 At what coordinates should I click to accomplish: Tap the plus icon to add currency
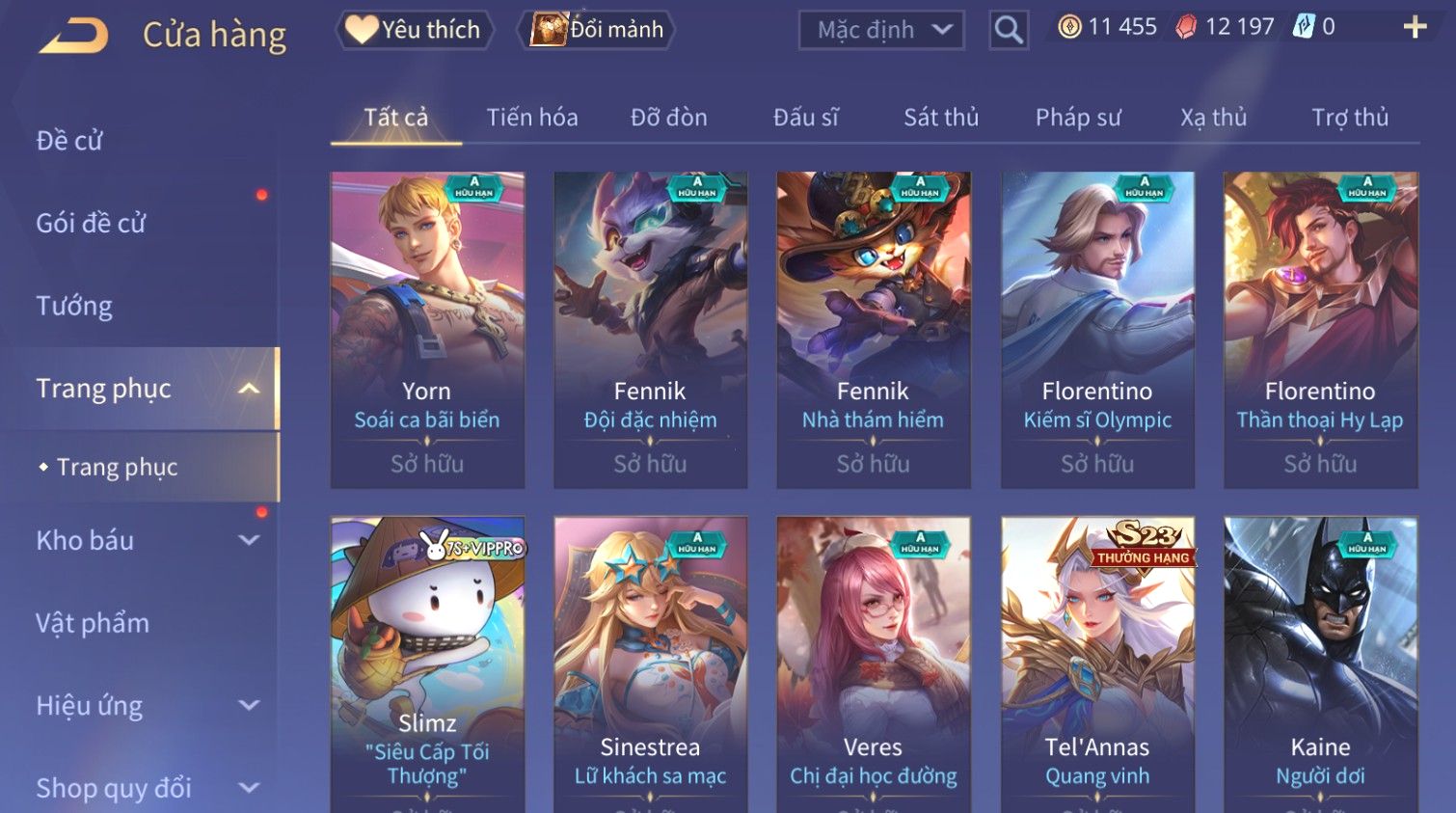1415,27
